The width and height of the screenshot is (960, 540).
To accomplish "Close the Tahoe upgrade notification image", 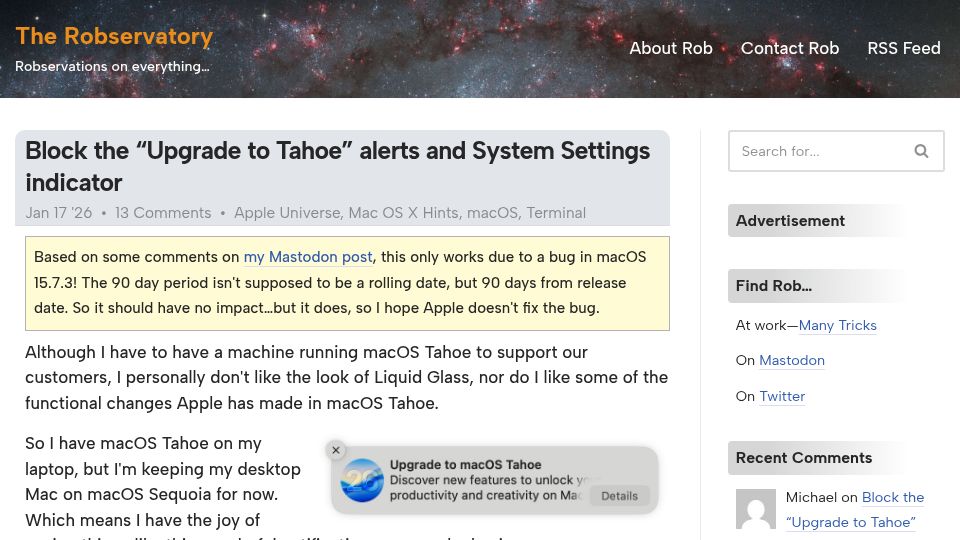I will point(336,450).
